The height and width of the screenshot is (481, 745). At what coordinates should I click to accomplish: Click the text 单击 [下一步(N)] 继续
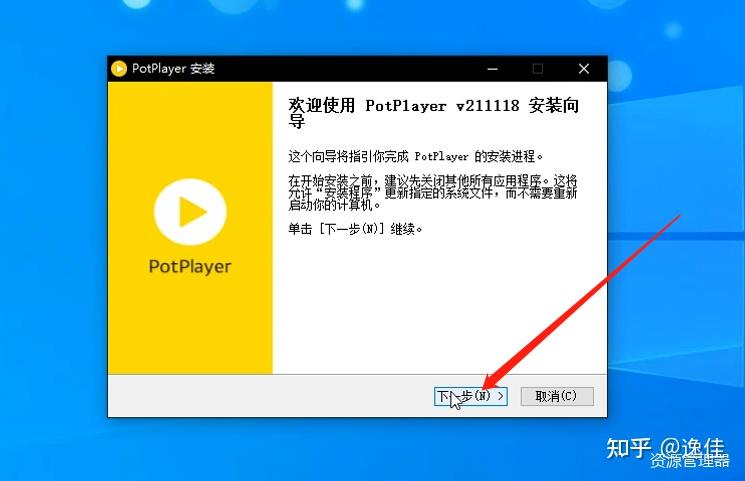pyautogui.click(x=355, y=229)
